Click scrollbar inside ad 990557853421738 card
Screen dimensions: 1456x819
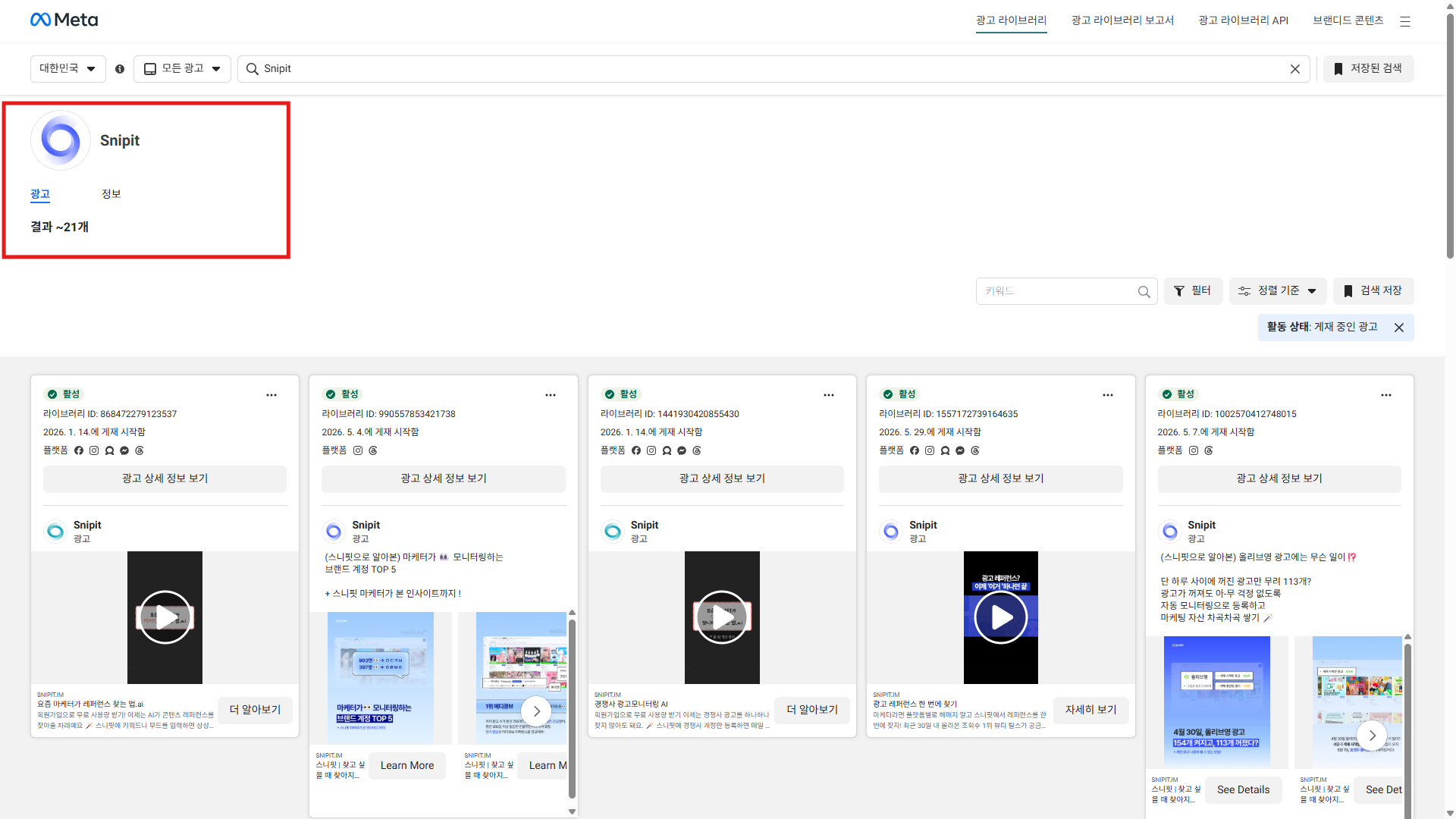point(572,709)
